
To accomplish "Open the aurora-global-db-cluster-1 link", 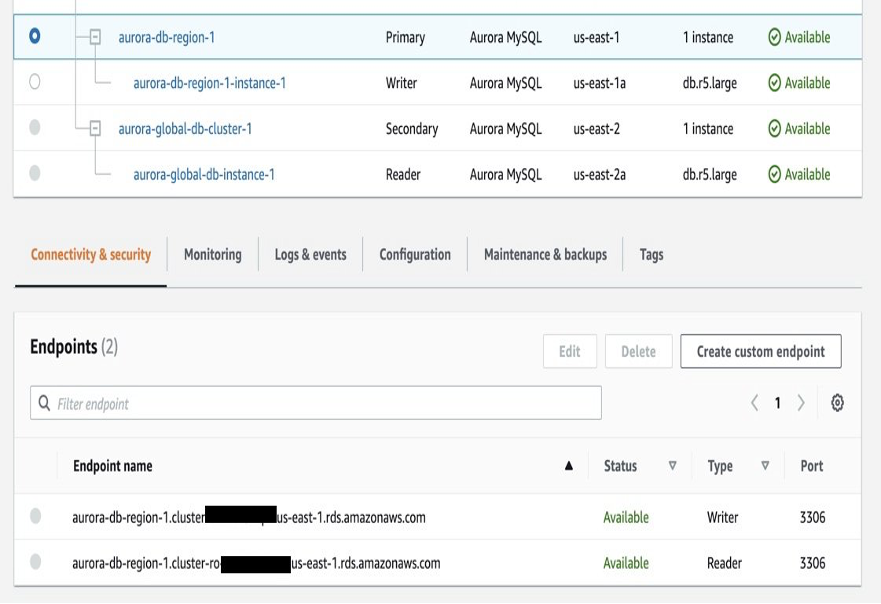I will tap(185, 129).
